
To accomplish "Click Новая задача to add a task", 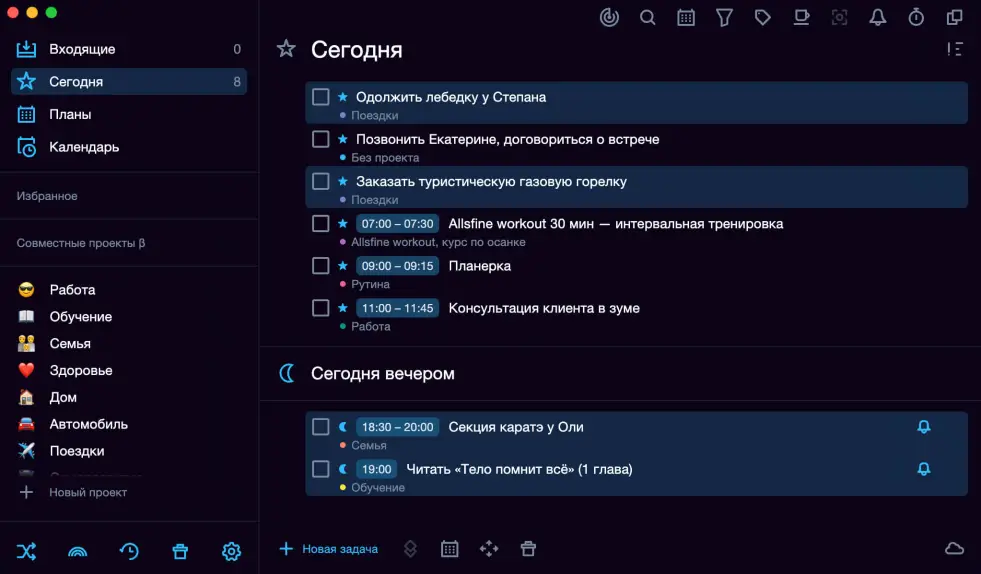I will point(329,549).
